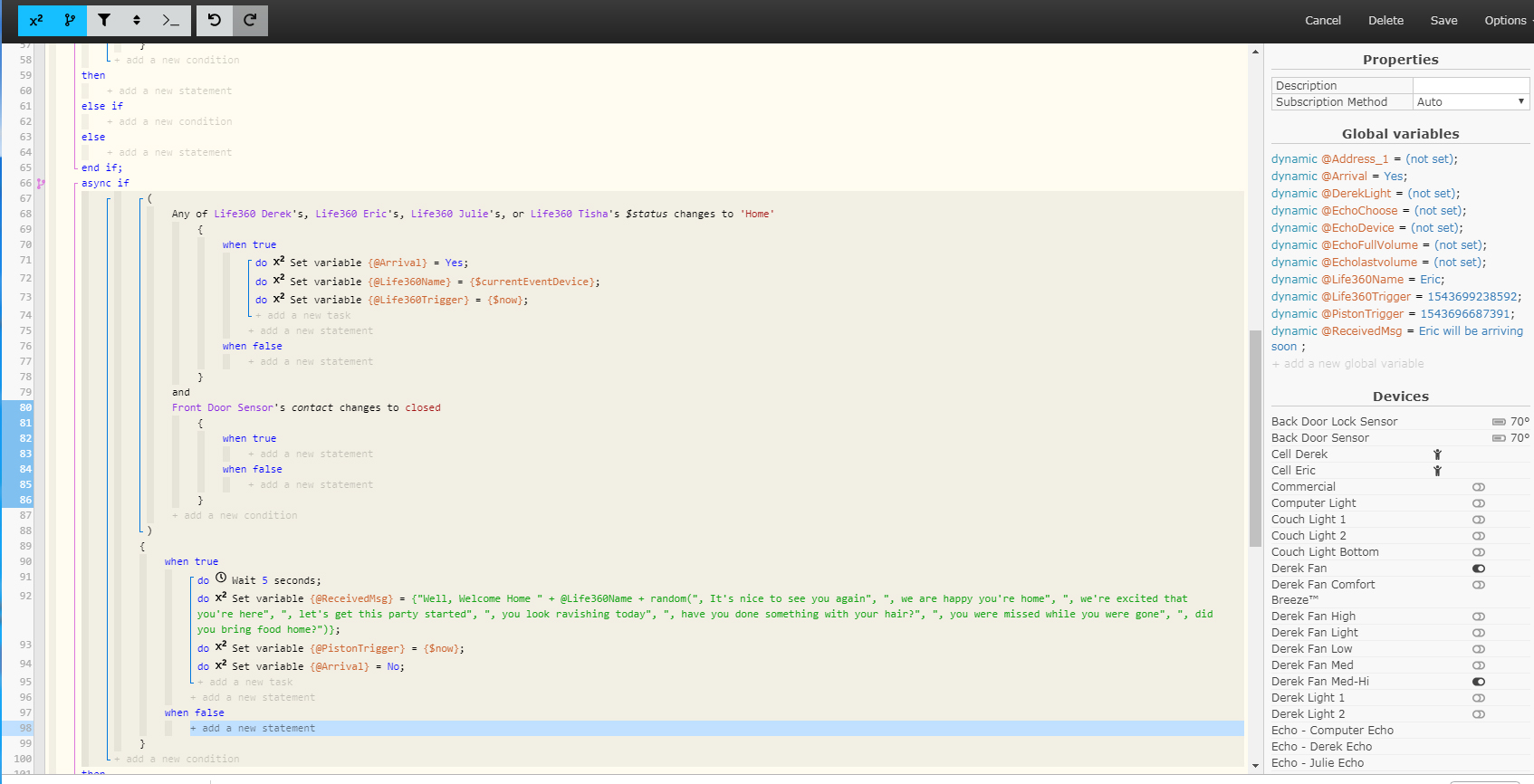
Task: Select global variable @Life360Name
Action: pyautogui.click(x=1358, y=280)
